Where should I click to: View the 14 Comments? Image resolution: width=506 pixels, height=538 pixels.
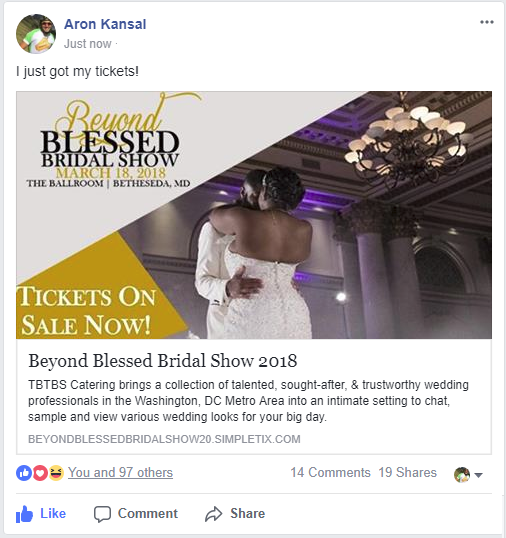(x=330, y=473)
